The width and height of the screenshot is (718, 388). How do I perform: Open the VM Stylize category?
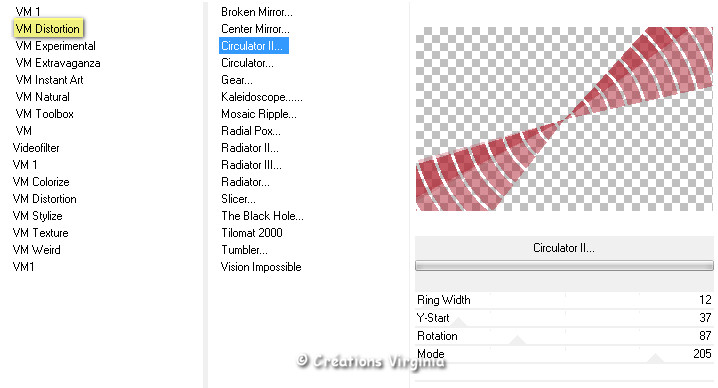[x=38, y=216]
